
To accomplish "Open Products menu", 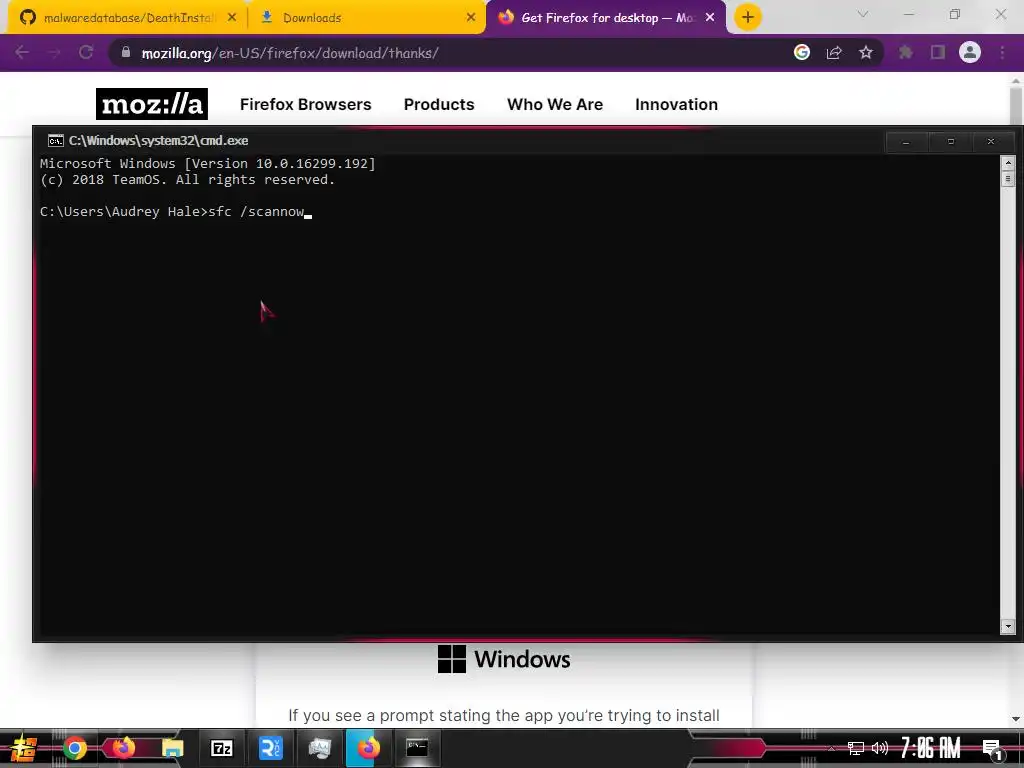I will pyautogui.click(x=439, y=104).
